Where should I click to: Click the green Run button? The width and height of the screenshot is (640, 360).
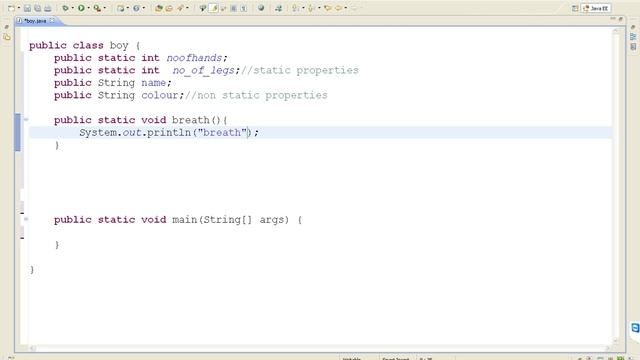pos(81,8)
